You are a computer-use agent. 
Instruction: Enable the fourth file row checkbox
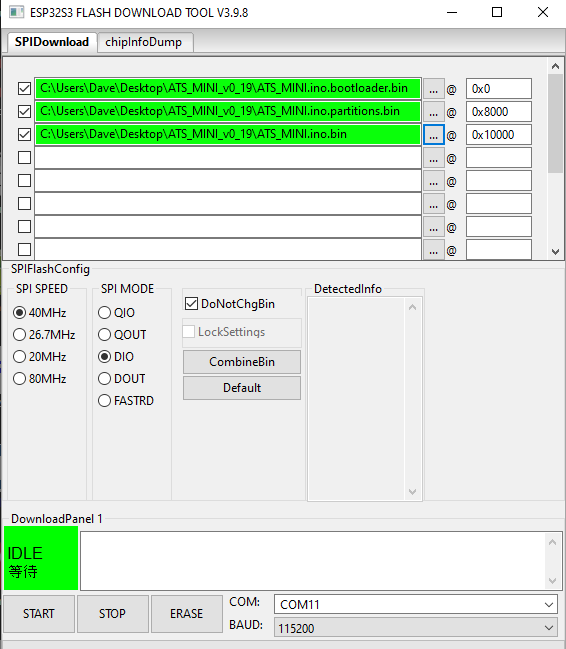click(24, 158)
